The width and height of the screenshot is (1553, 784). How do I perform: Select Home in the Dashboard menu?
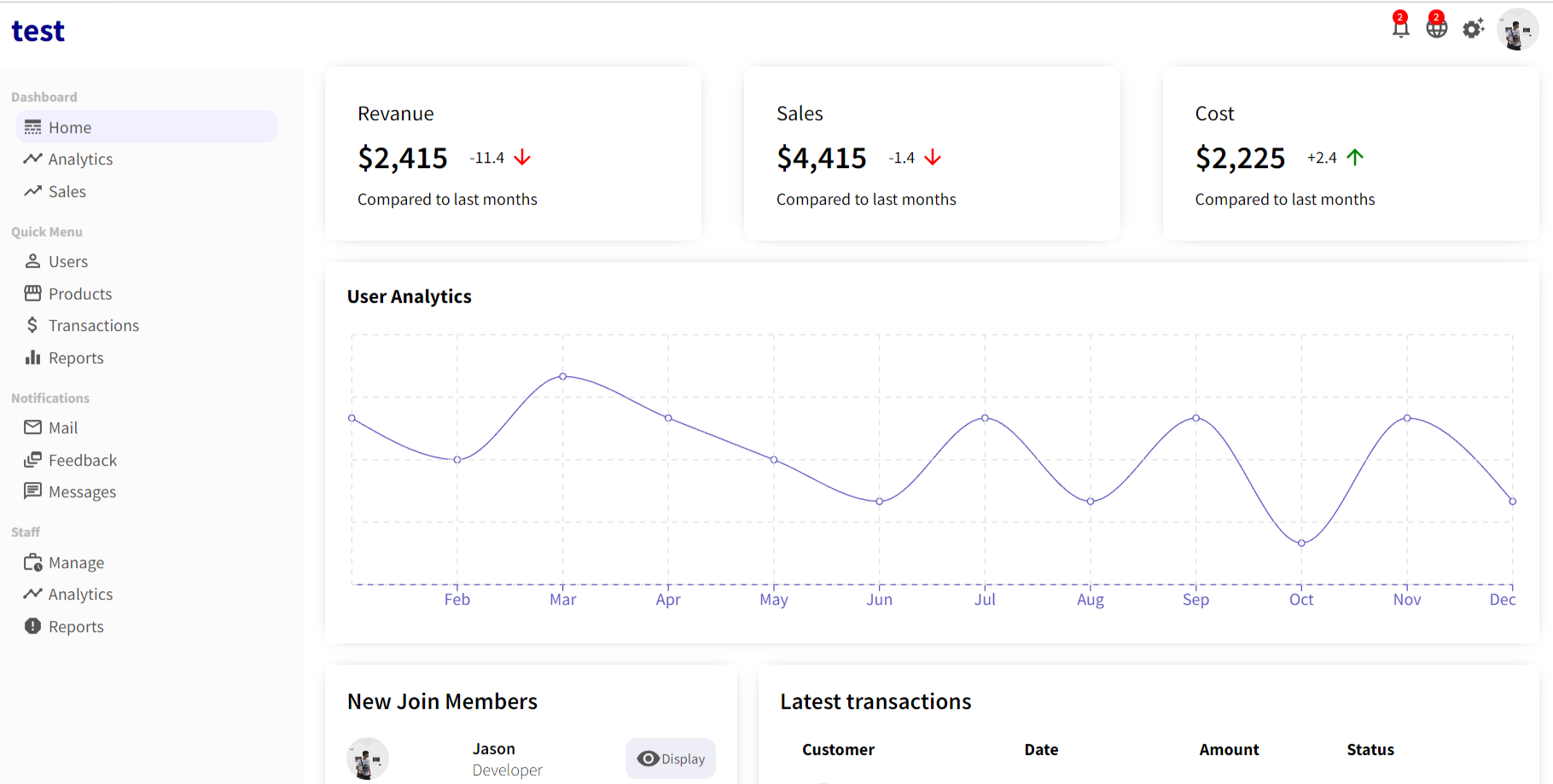[x=70, y=126]
